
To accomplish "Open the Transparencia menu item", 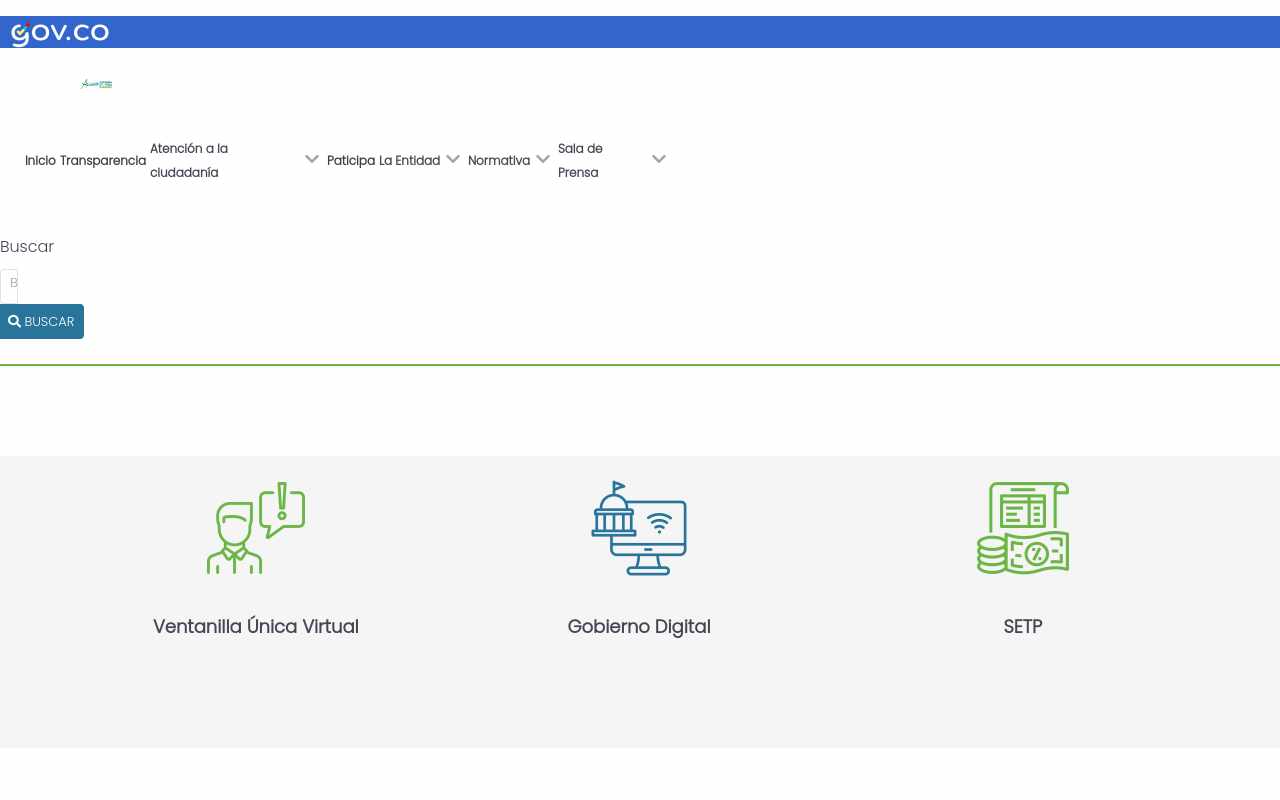I will coord(103,161).
